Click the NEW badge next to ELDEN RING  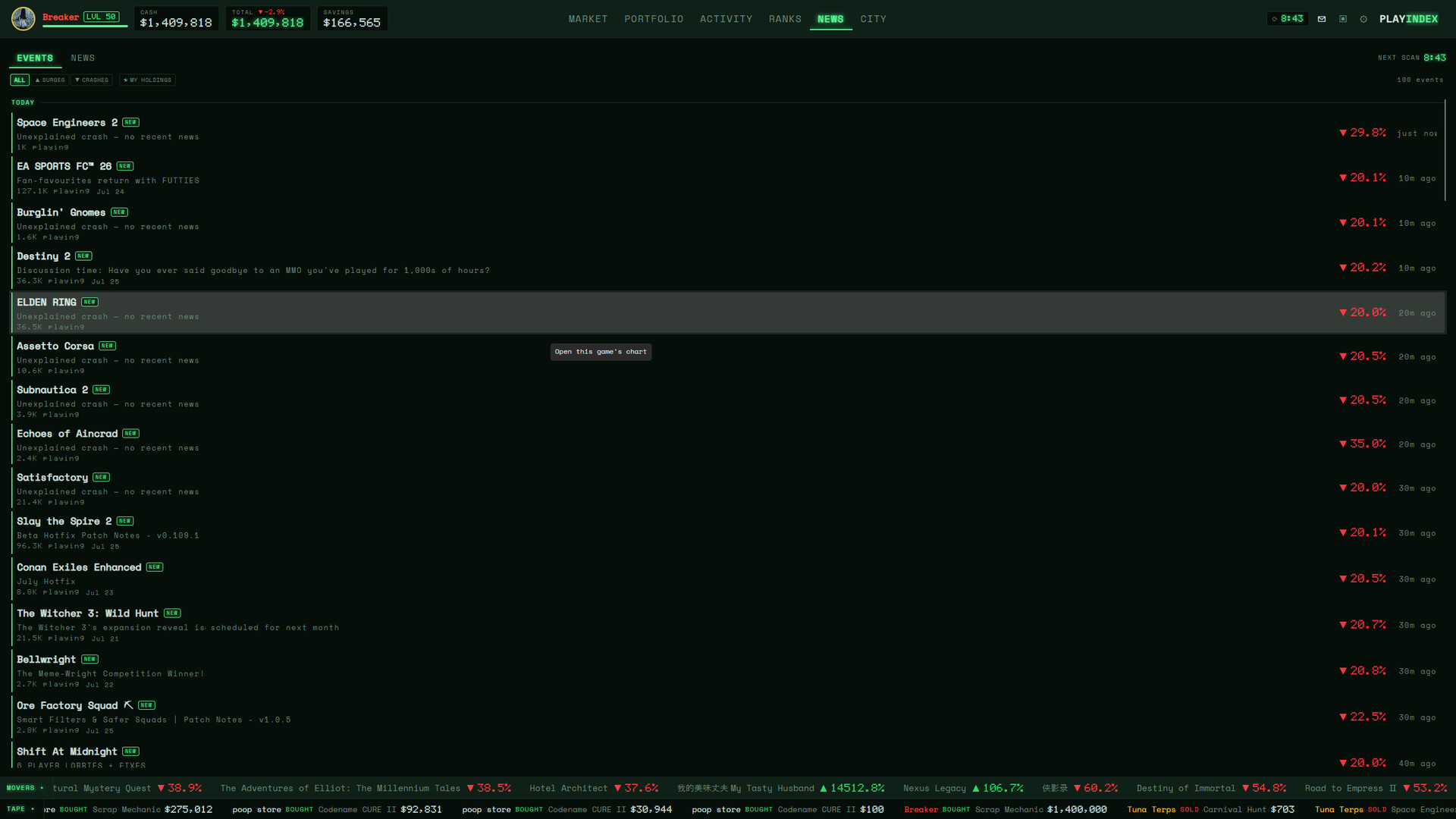click(x=89, y=302)
